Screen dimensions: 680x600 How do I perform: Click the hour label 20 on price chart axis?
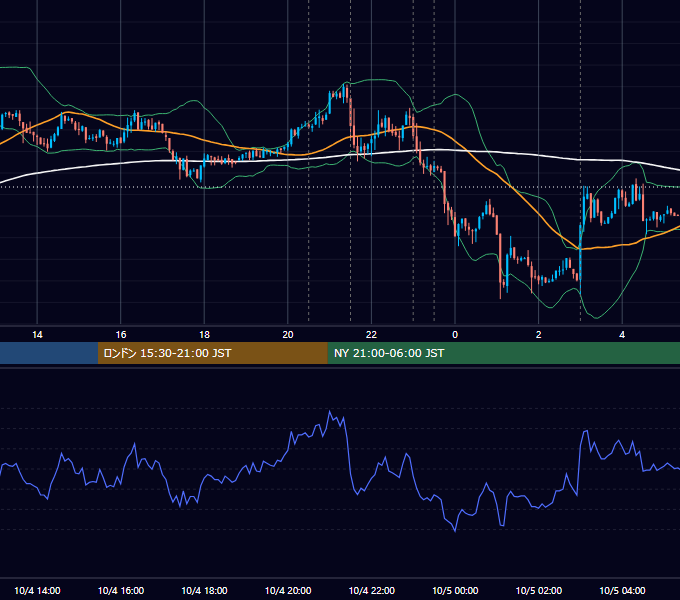coord(288,335)
